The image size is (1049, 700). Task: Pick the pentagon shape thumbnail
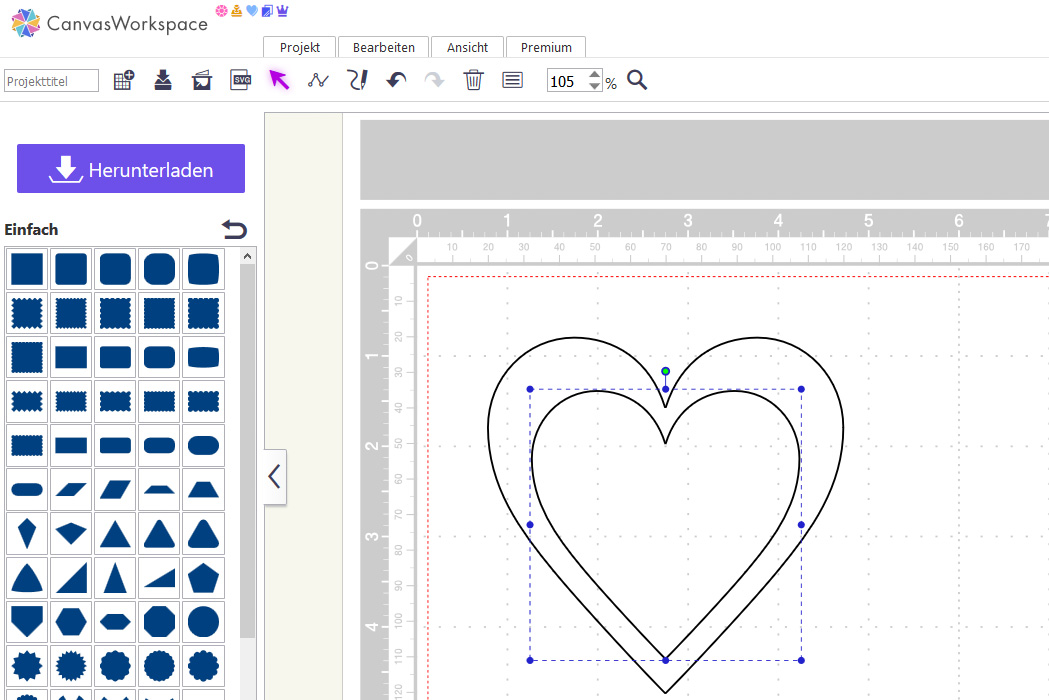[x=203, y=577]
